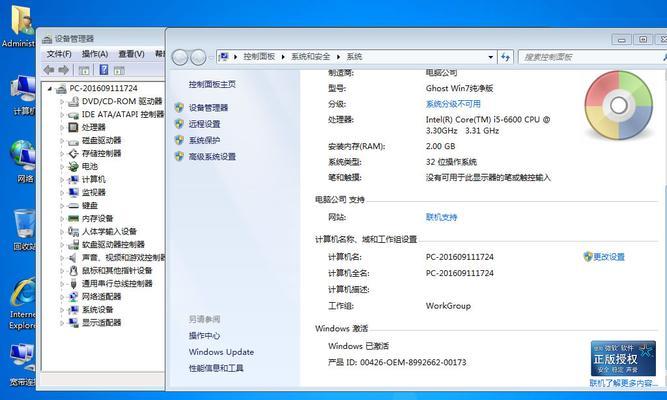Screen dimensions: 667x400
Task: Expand the 声音、视频和游戏控制器 node arrow
Action: (62, 258)
